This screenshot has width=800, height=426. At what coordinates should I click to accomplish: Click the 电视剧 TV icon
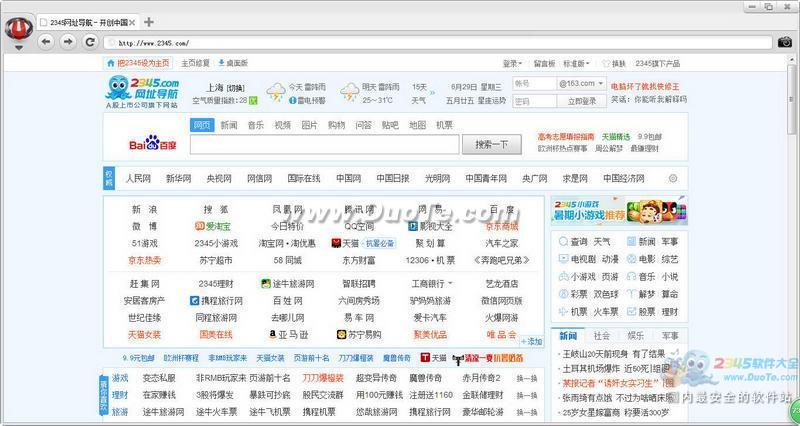tap(563, 259)
